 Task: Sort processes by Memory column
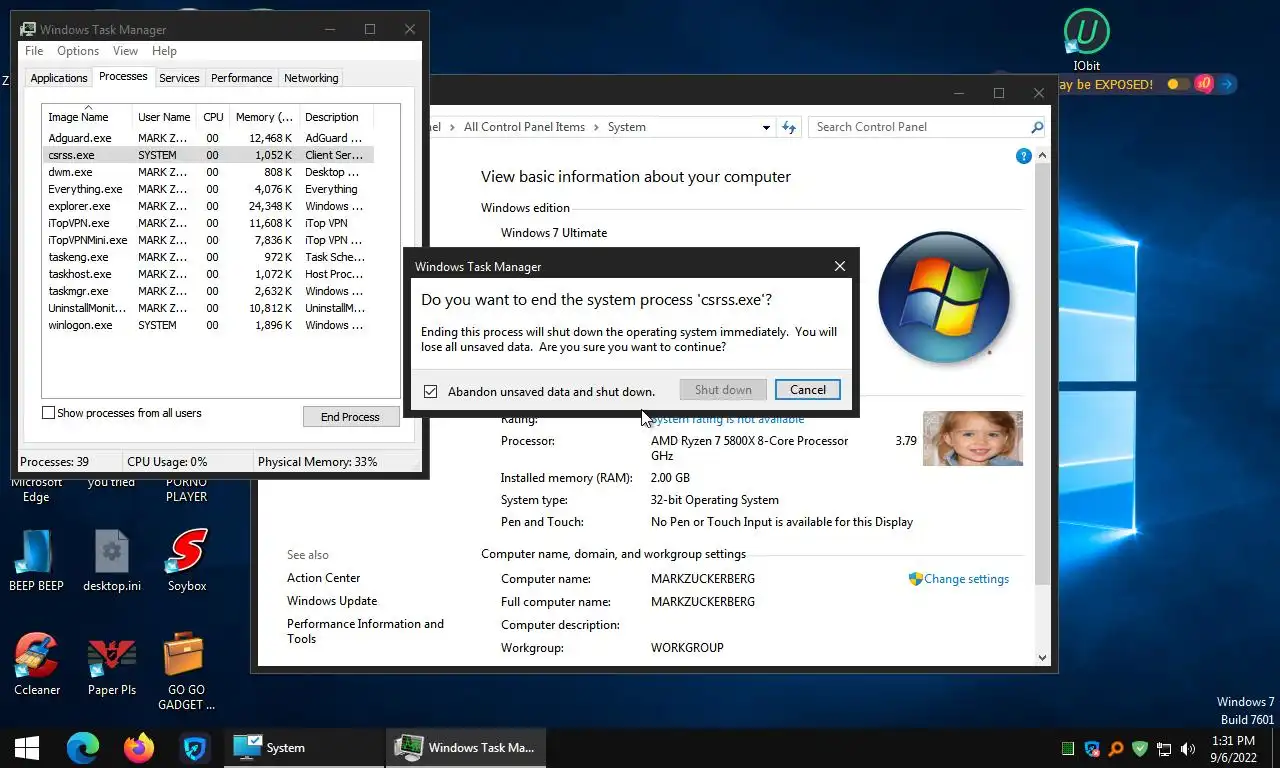click(264, 117)
